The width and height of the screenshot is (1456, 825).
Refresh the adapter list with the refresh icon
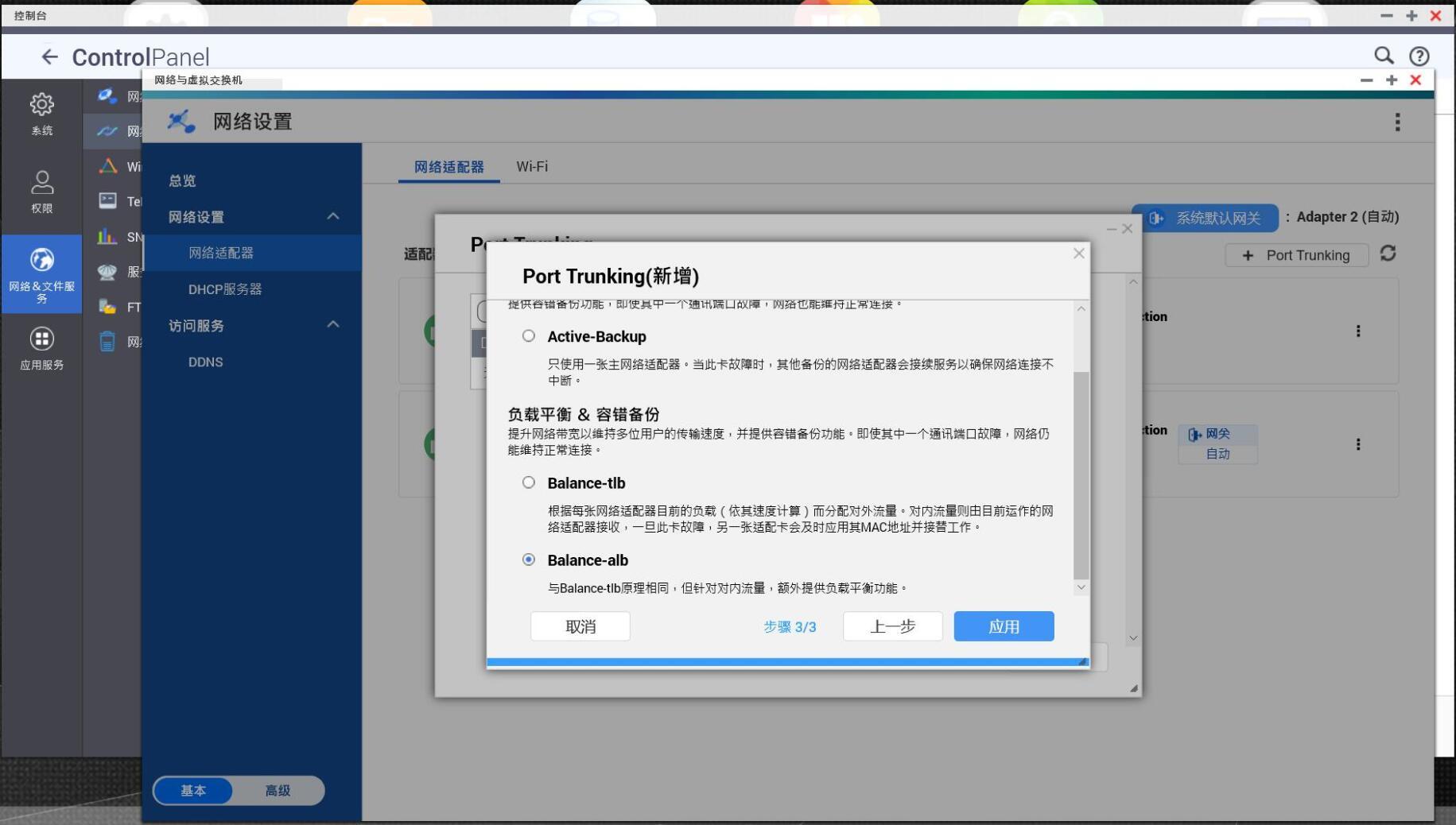[x=1388, y=254]
